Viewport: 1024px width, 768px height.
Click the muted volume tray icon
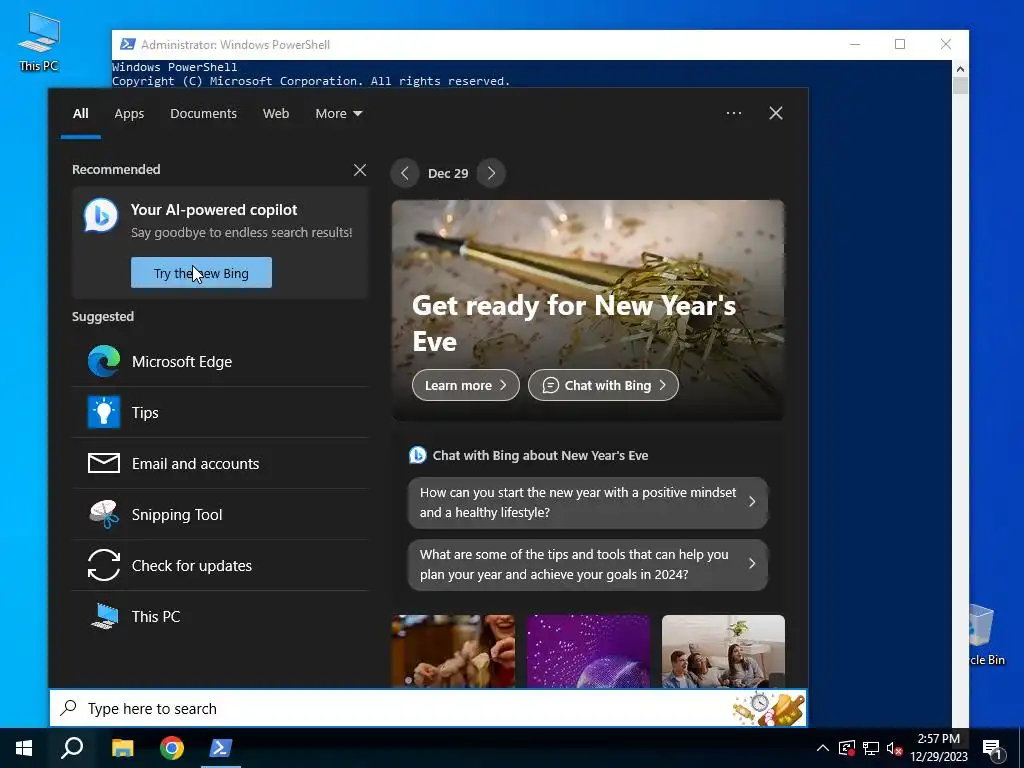coord(894,748)
